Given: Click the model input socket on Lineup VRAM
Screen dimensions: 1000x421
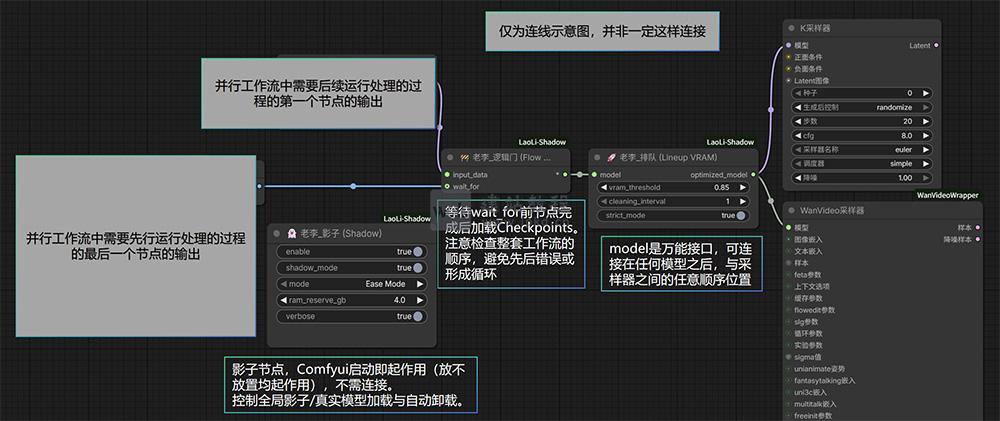Looking at the screenshot, I should 593,174.
